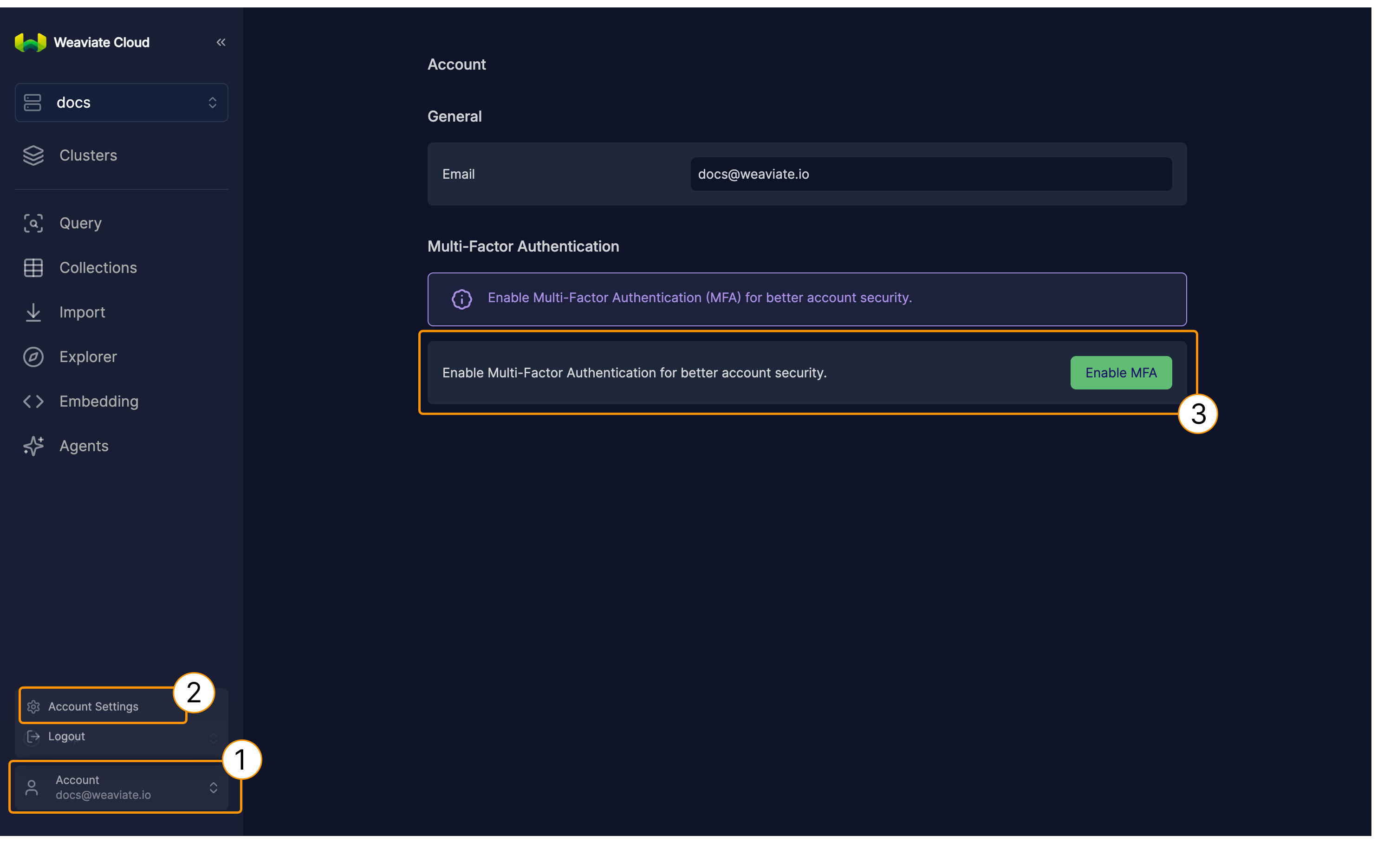Viewport: 1390px width, 868px height.
Task: Click the Email input field
Action: pyautogui.click(x=930, y=175)
